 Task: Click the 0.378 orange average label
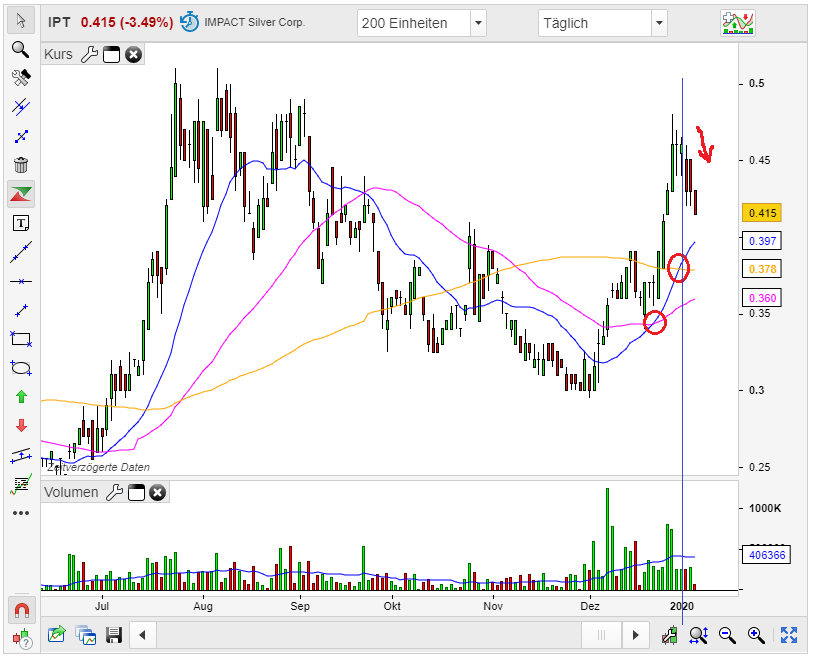pyautogui.click(x=762, y=269)
